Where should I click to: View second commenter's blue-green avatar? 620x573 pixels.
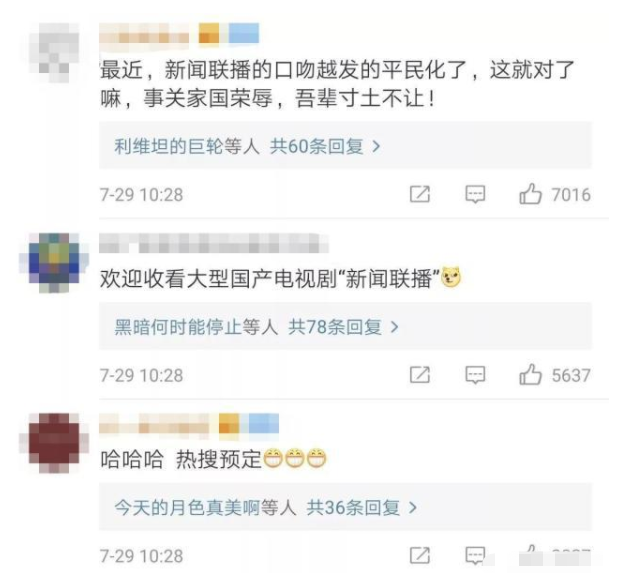[54, 263]
